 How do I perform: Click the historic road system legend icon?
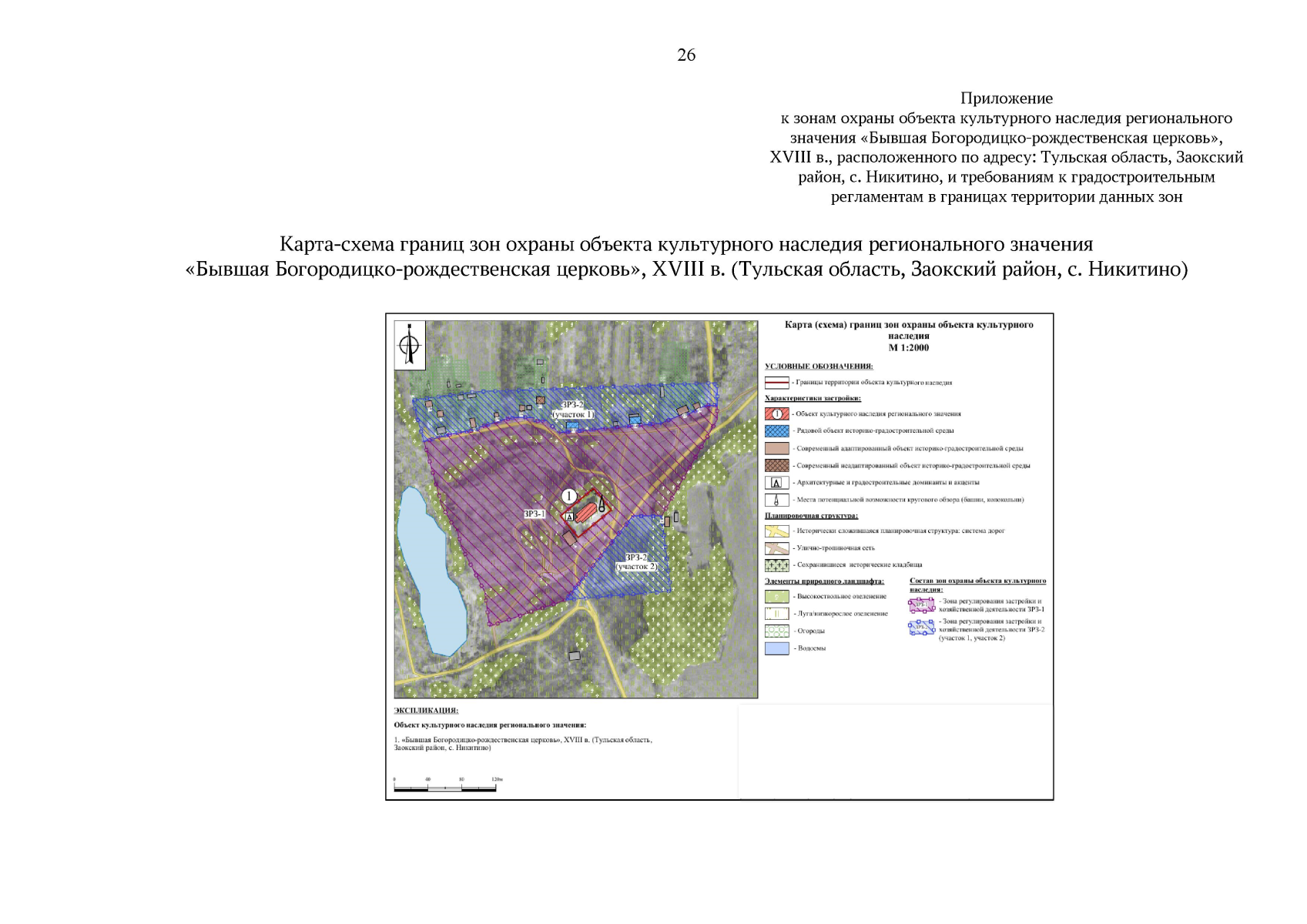tap(776, 531)
